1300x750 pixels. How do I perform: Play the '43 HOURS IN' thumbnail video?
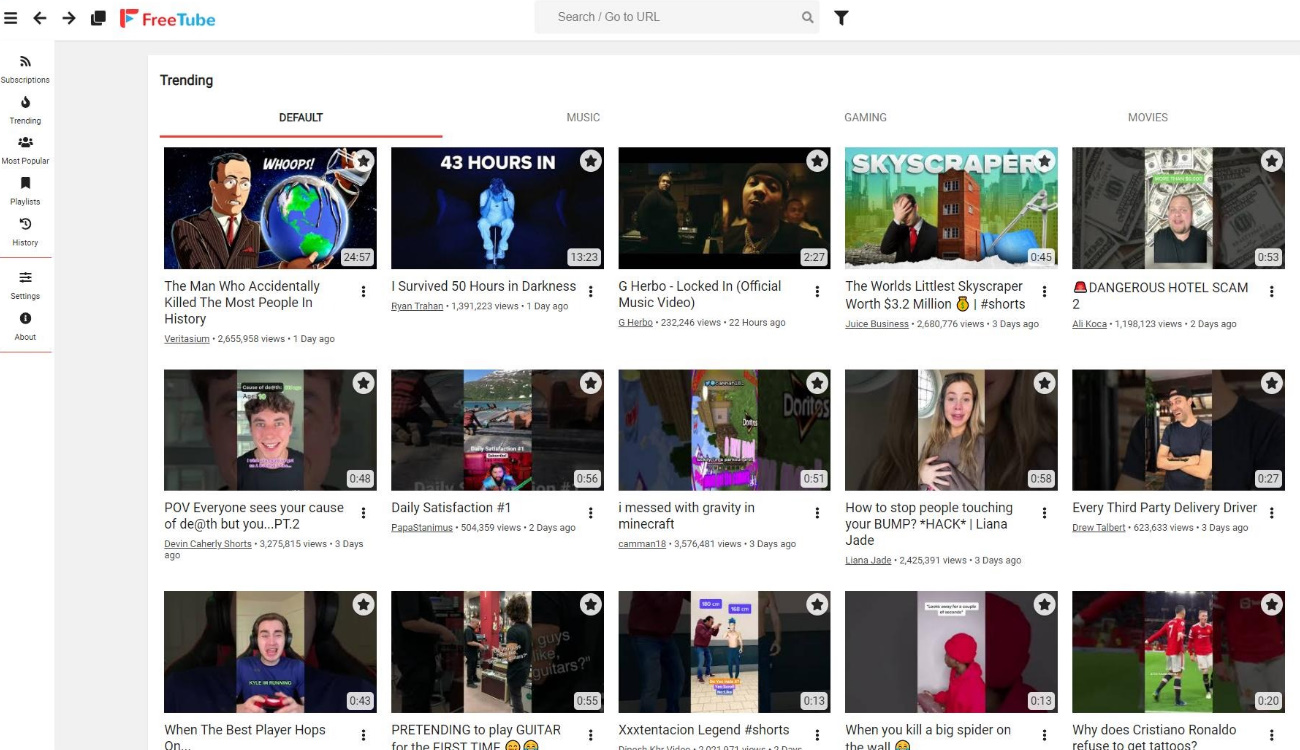tap(497, 208)
